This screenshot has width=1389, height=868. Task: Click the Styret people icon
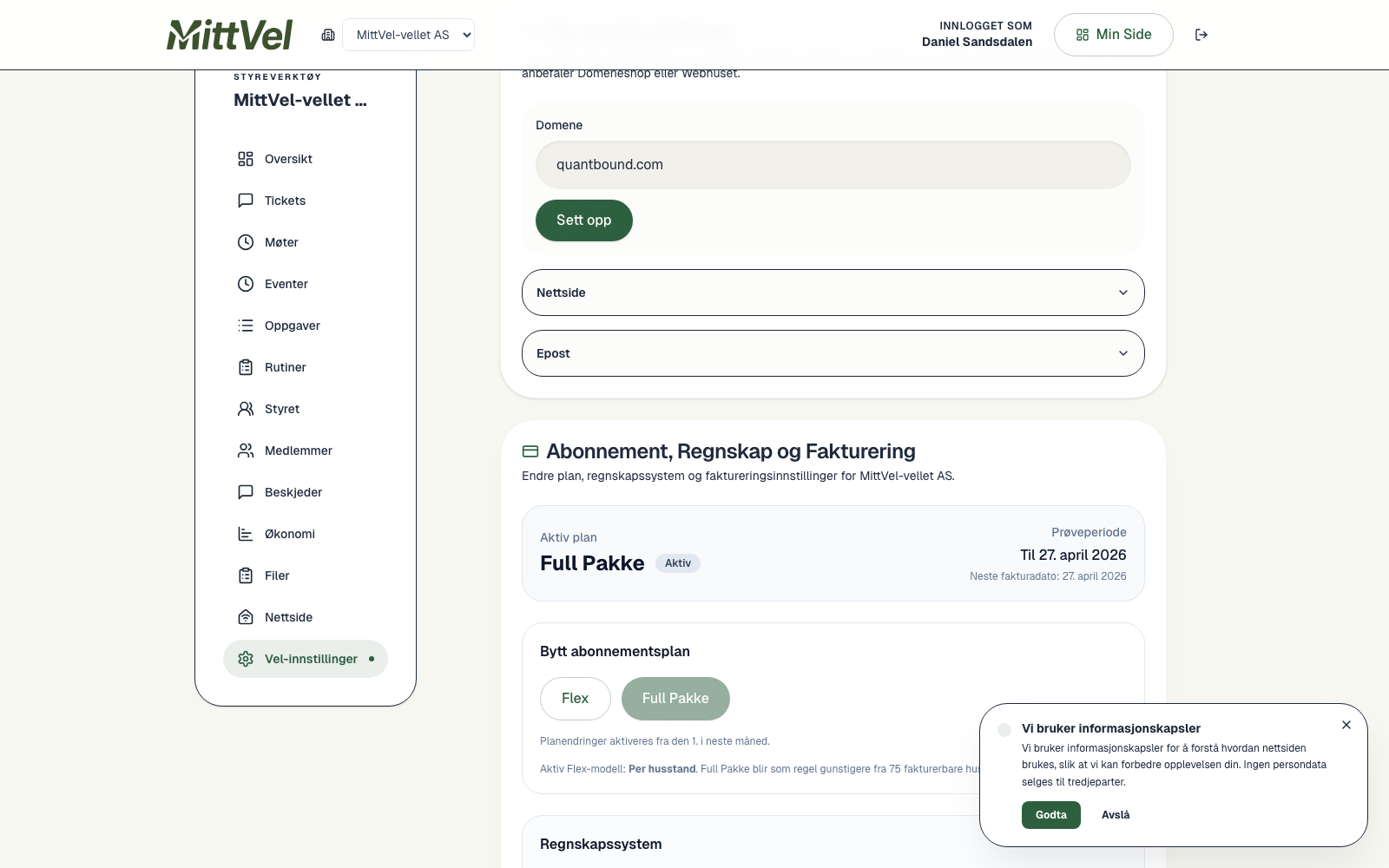tap(246, 409)
